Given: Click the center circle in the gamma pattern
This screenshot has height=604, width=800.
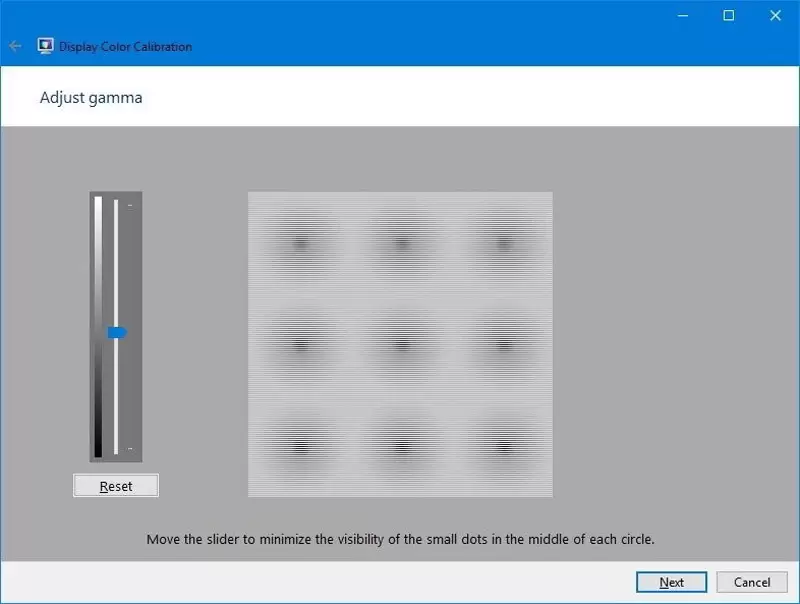Looking at the screenshot, I should point(401,344).
